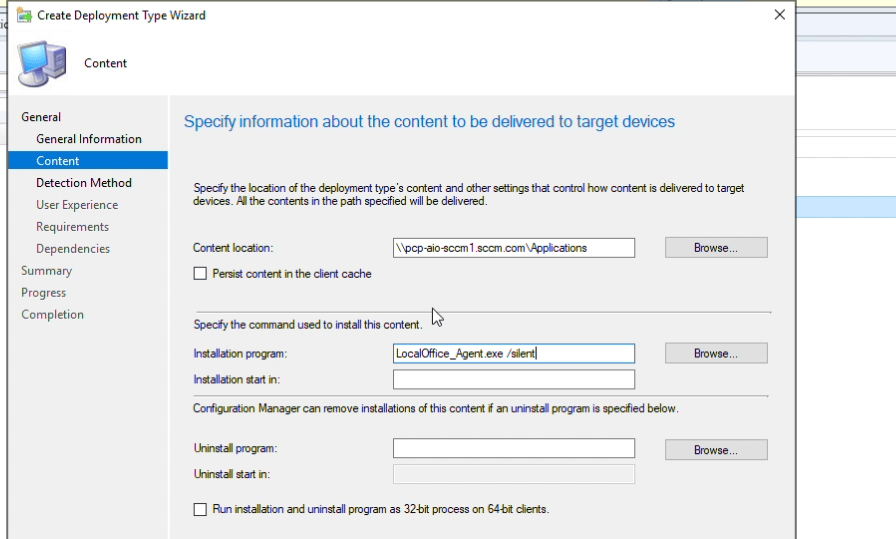Open the Detection Method step
The image size is (896, 539).
[x=84, y=183]
